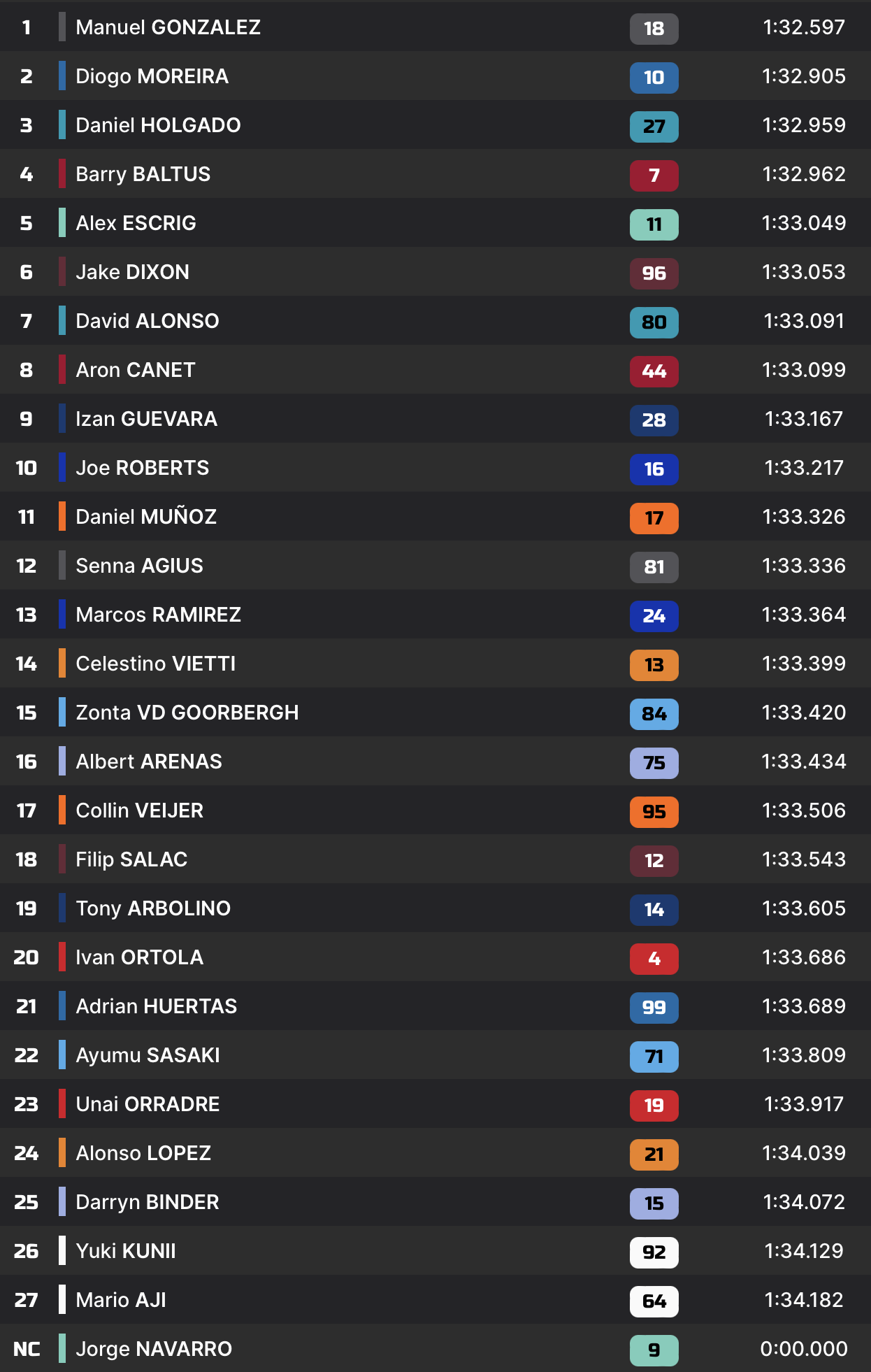
Task: Click the NC position label
Action: click(27, 1349)
